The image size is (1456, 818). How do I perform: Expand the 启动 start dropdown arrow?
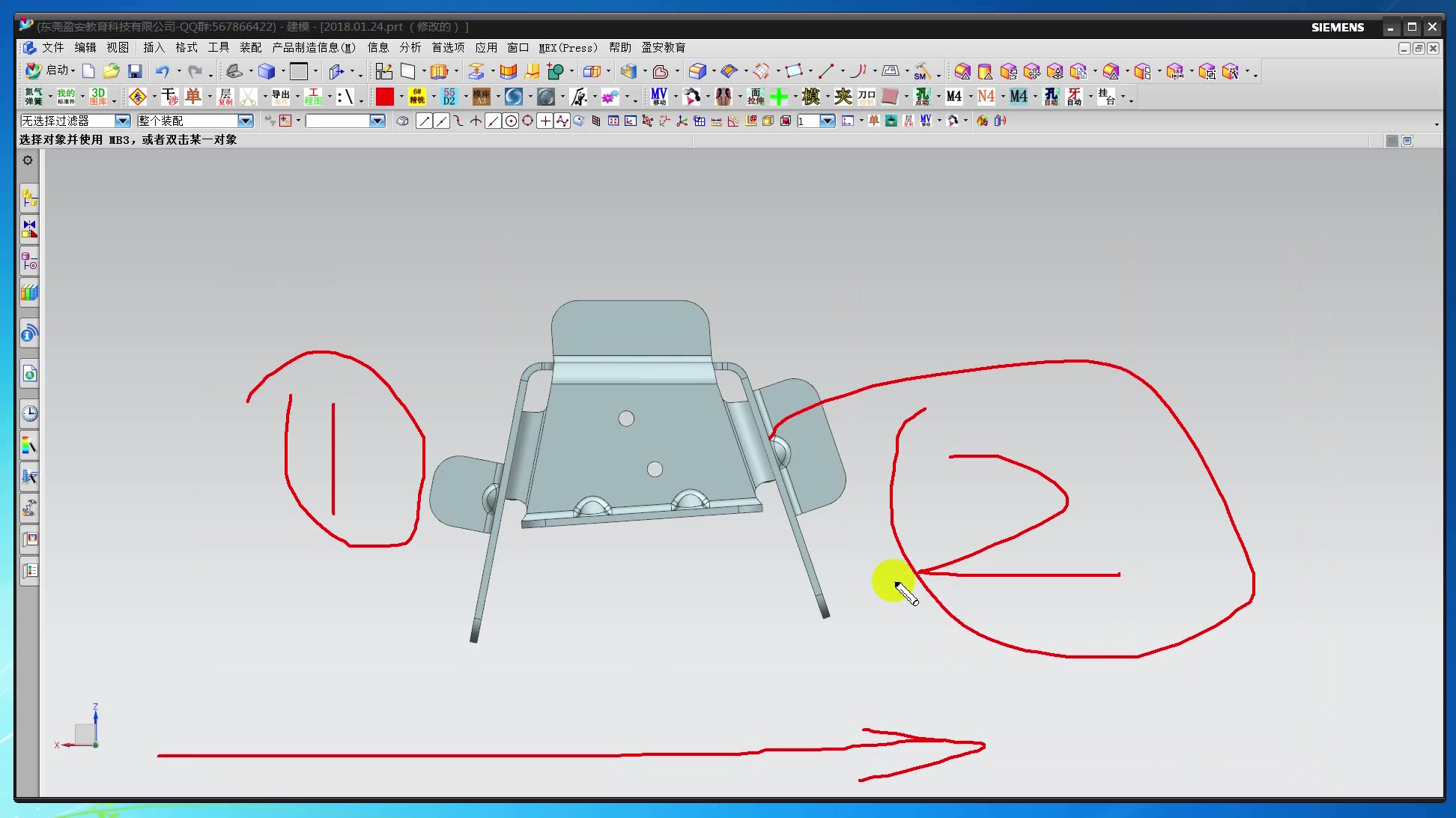(x=73, y=70)
